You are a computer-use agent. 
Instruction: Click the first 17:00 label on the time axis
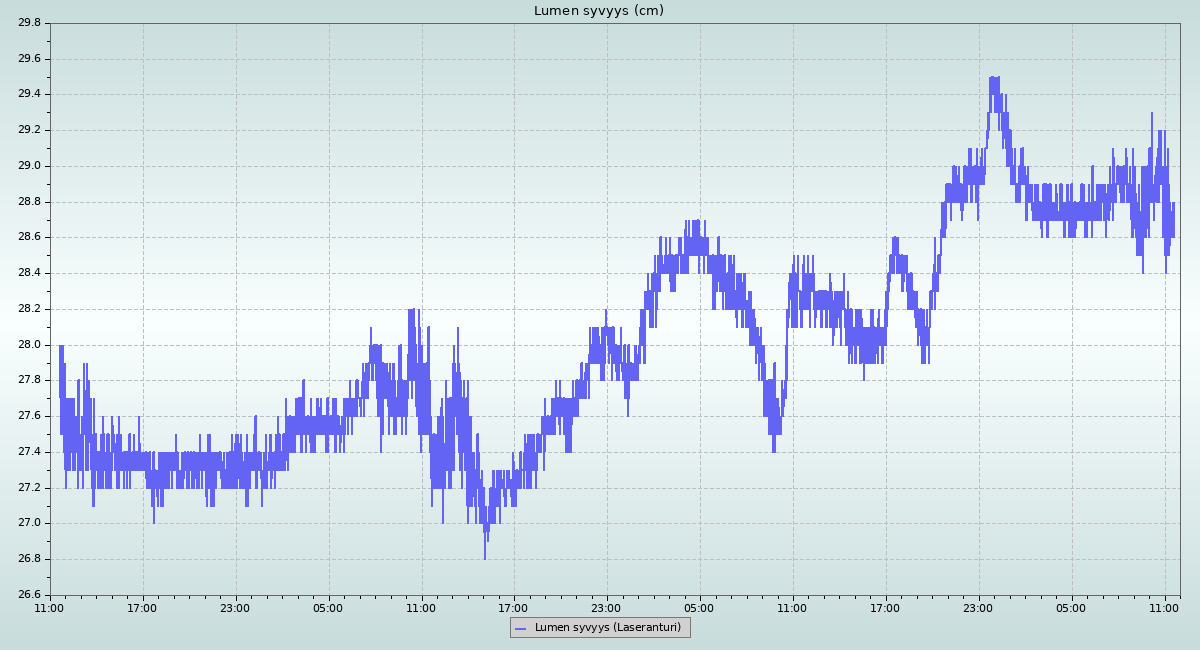point(142,607)
